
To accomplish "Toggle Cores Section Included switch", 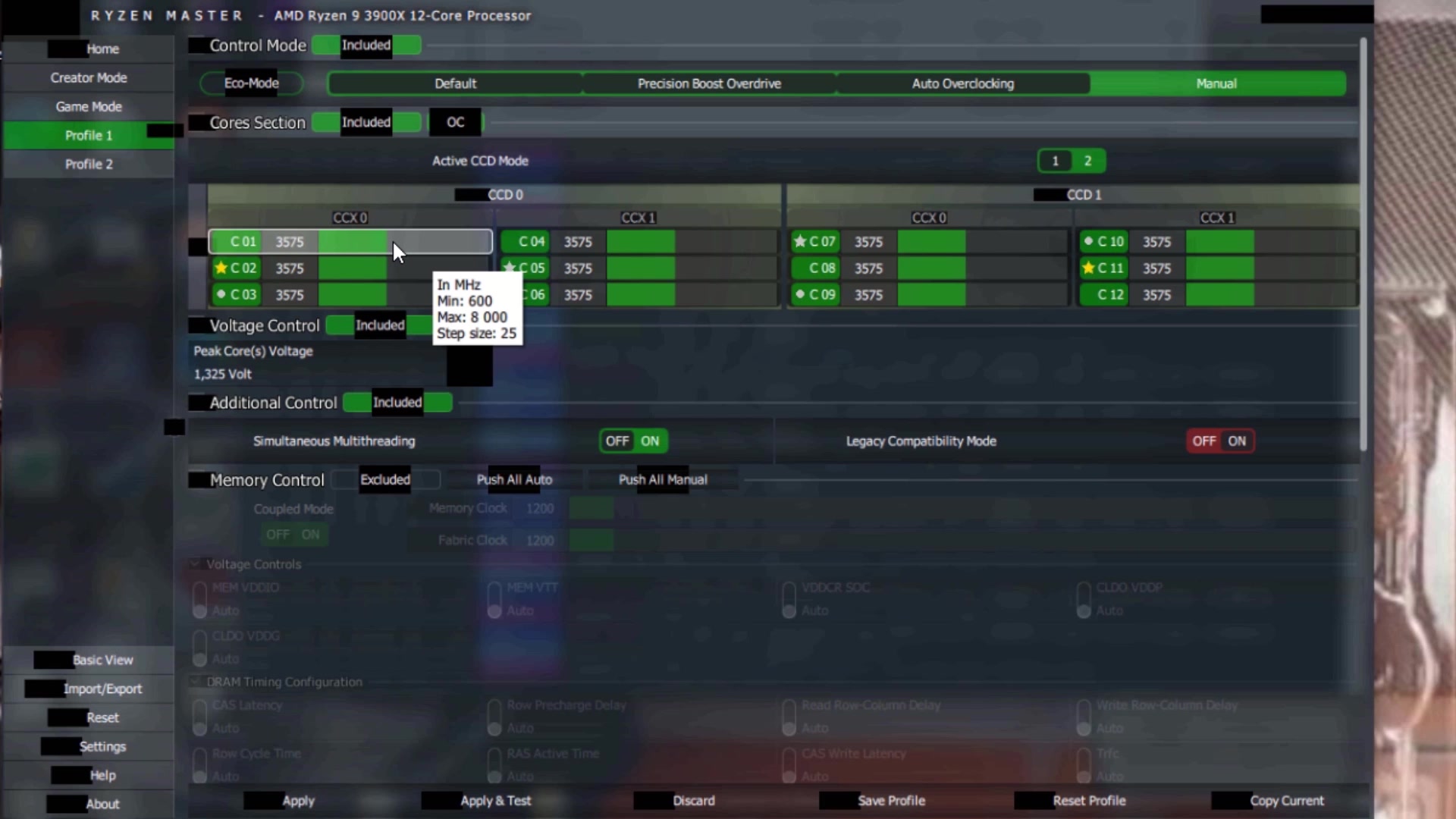I will [x=366, y=122].
